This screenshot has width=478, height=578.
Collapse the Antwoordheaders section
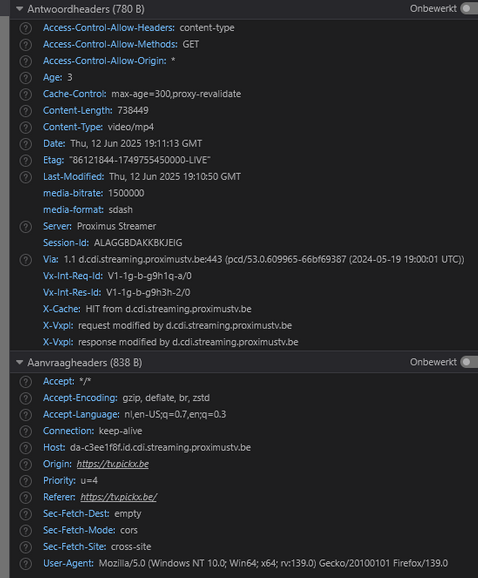pyautogui.click(x=19, y=9)
